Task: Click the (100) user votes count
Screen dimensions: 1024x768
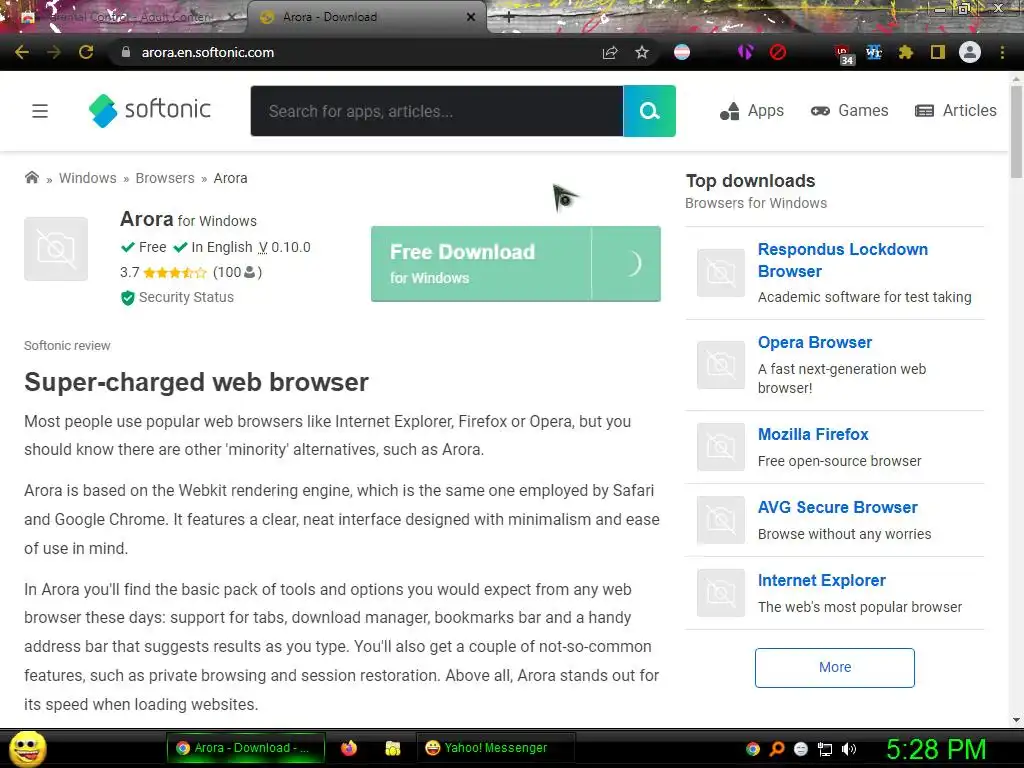Action: point(237,272)
